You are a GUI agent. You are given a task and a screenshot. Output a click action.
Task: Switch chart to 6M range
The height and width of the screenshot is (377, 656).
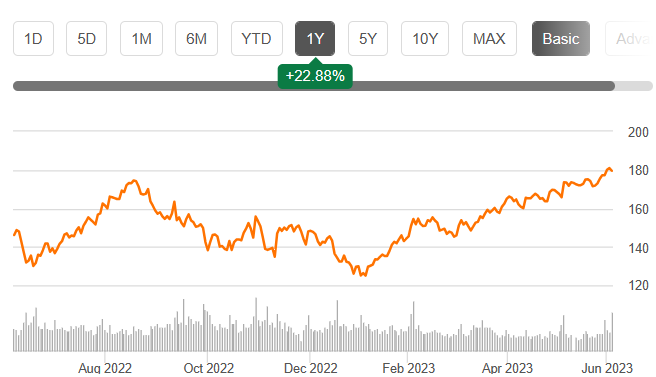(x=196, y=38)
